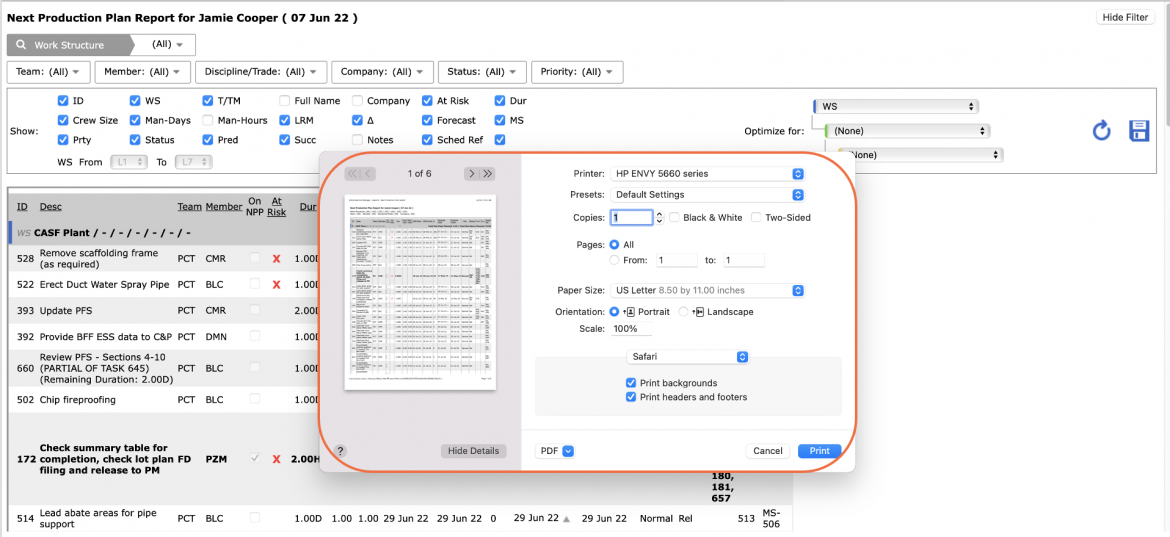Sort by the Desc column header
The height and width of the screenshot is (537, 1170).
coord(51,206)
